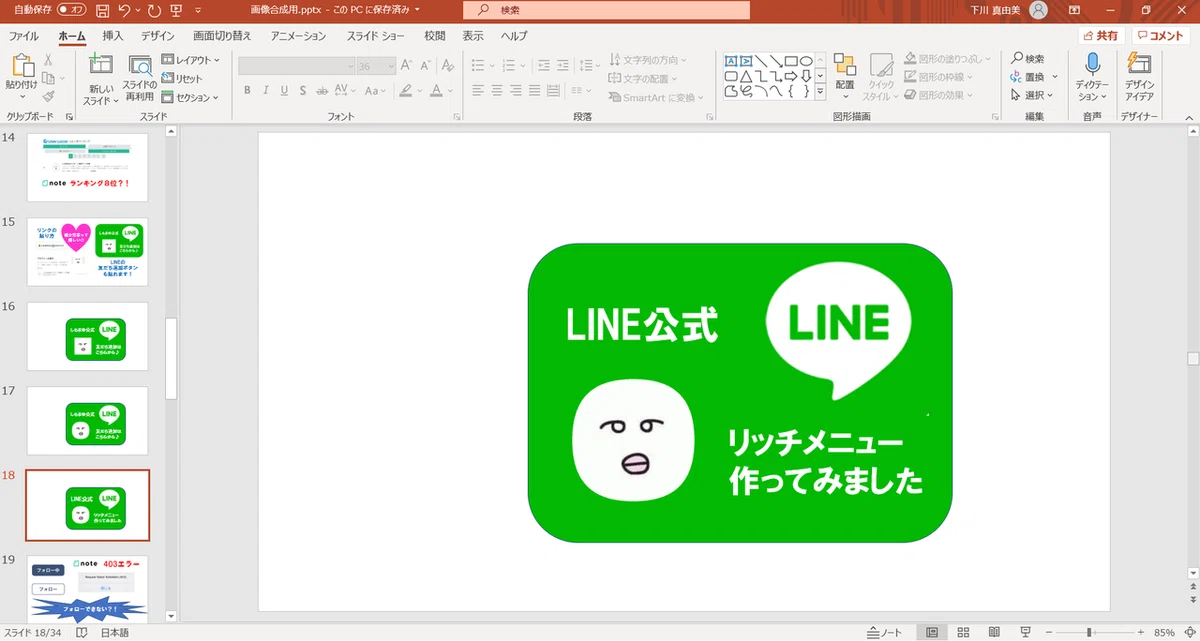Click the コメント button
This screenshot has height=641, width=1200.
(x=1160, y=36)
